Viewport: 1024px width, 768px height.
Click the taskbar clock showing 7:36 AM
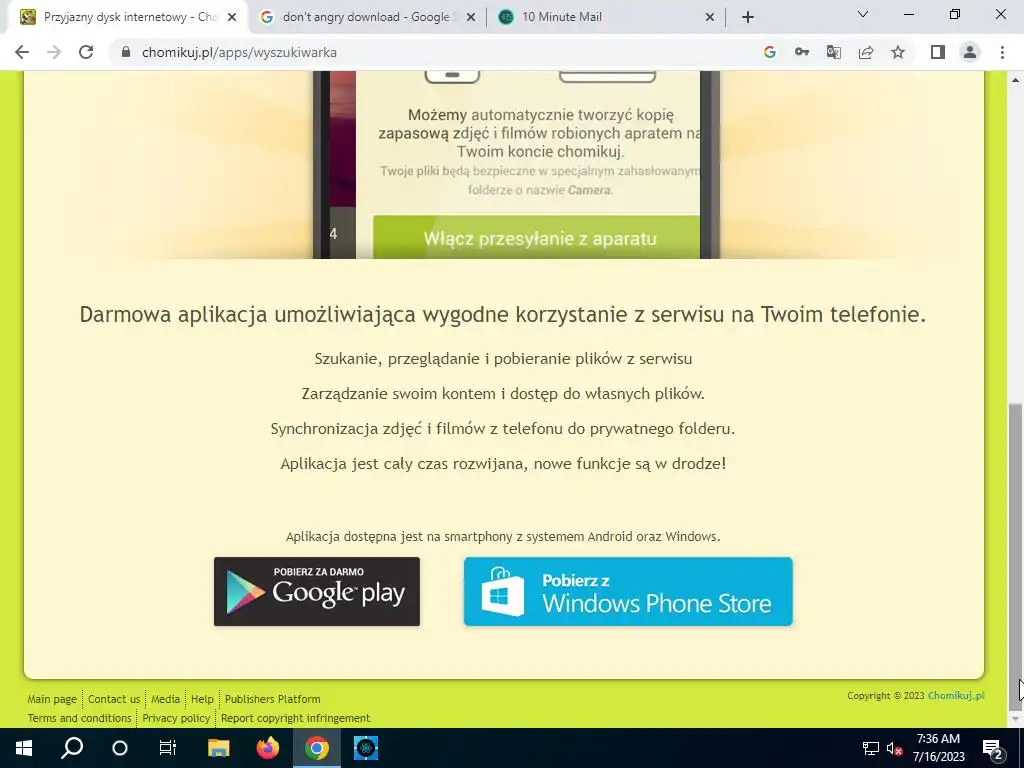tap(938, 748)
